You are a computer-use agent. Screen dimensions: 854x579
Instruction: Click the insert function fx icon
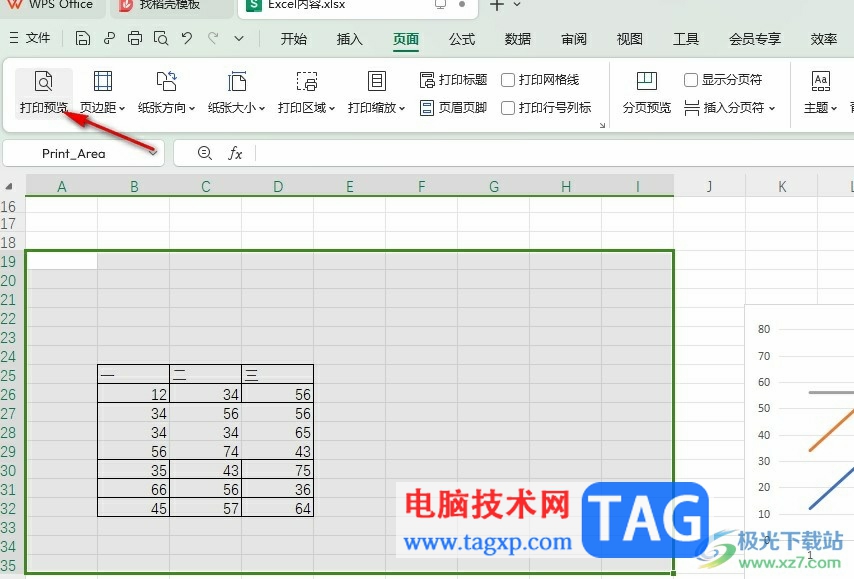pos(235,153)
